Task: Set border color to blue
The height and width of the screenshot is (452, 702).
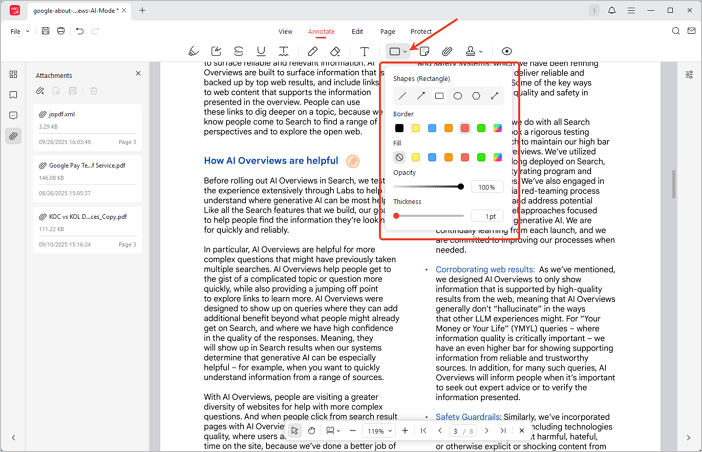Action: pyautogui.click(x=432, y=128)
